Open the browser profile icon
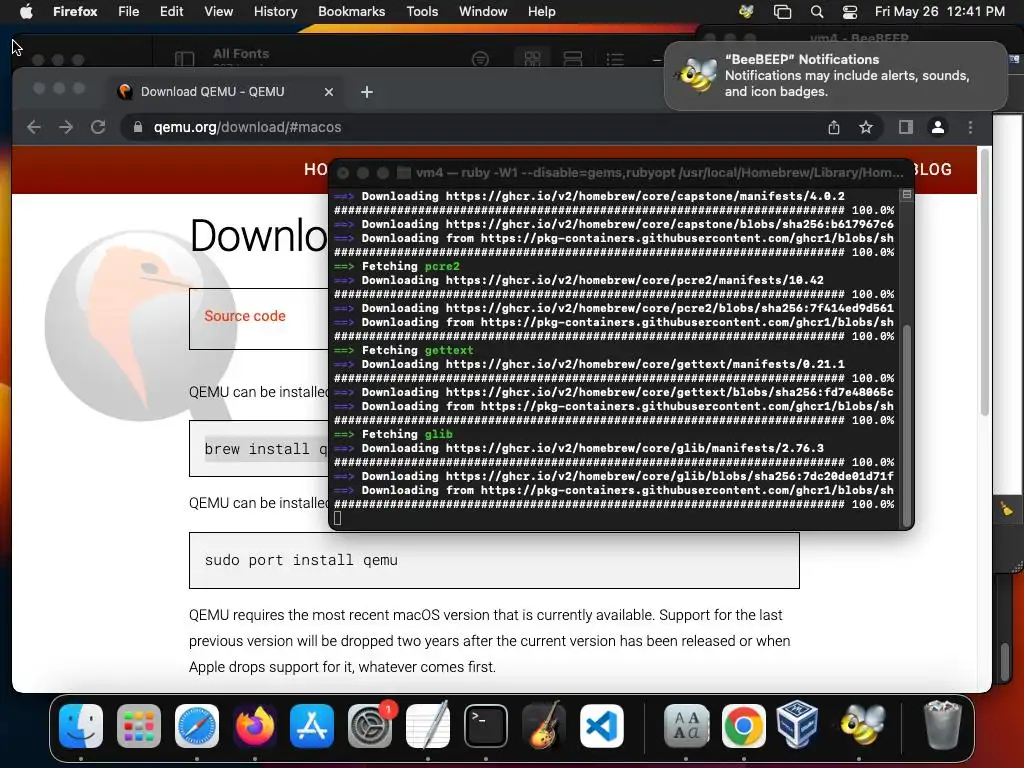Screen dimensions: 1024x768 938,127
